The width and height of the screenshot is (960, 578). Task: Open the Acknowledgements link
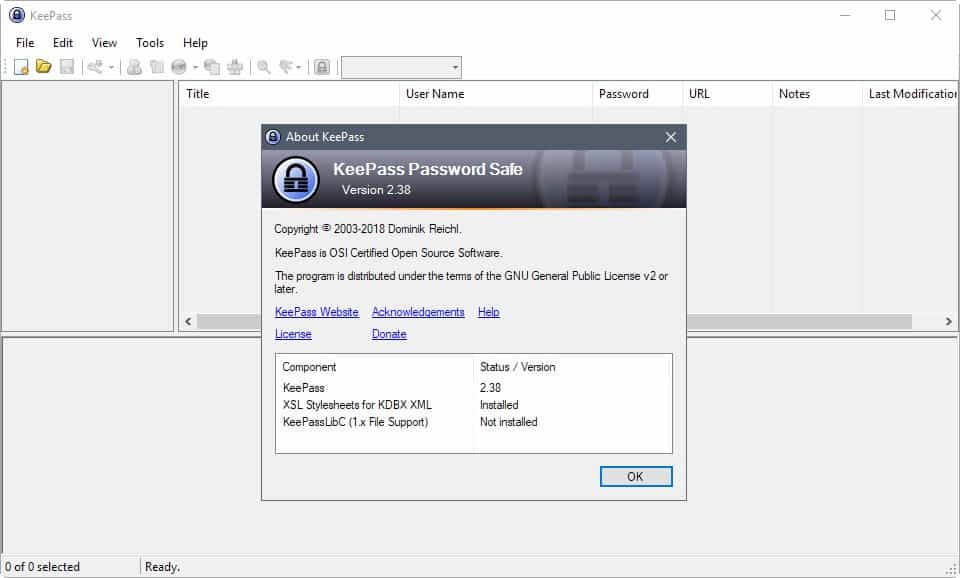[x=418, y=312]
